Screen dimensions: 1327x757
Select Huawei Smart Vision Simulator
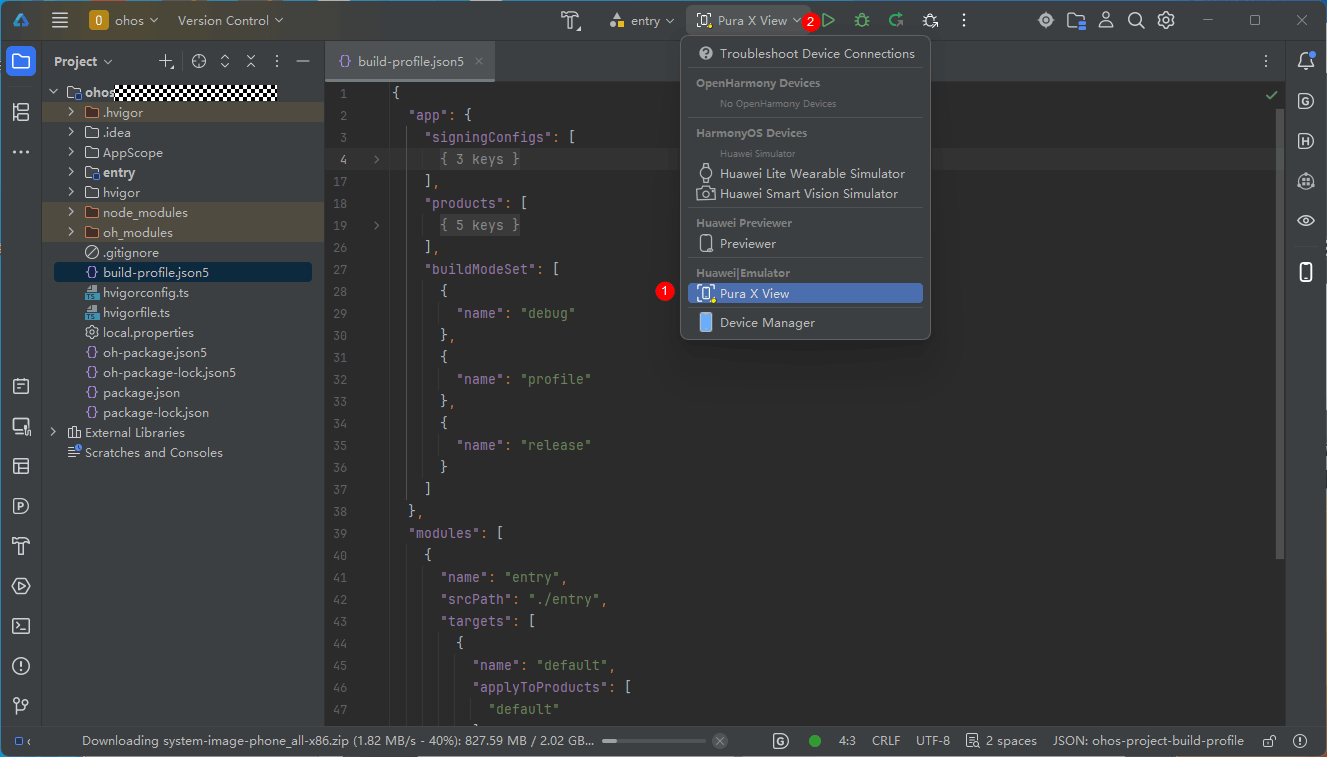[x=806, y=194]
